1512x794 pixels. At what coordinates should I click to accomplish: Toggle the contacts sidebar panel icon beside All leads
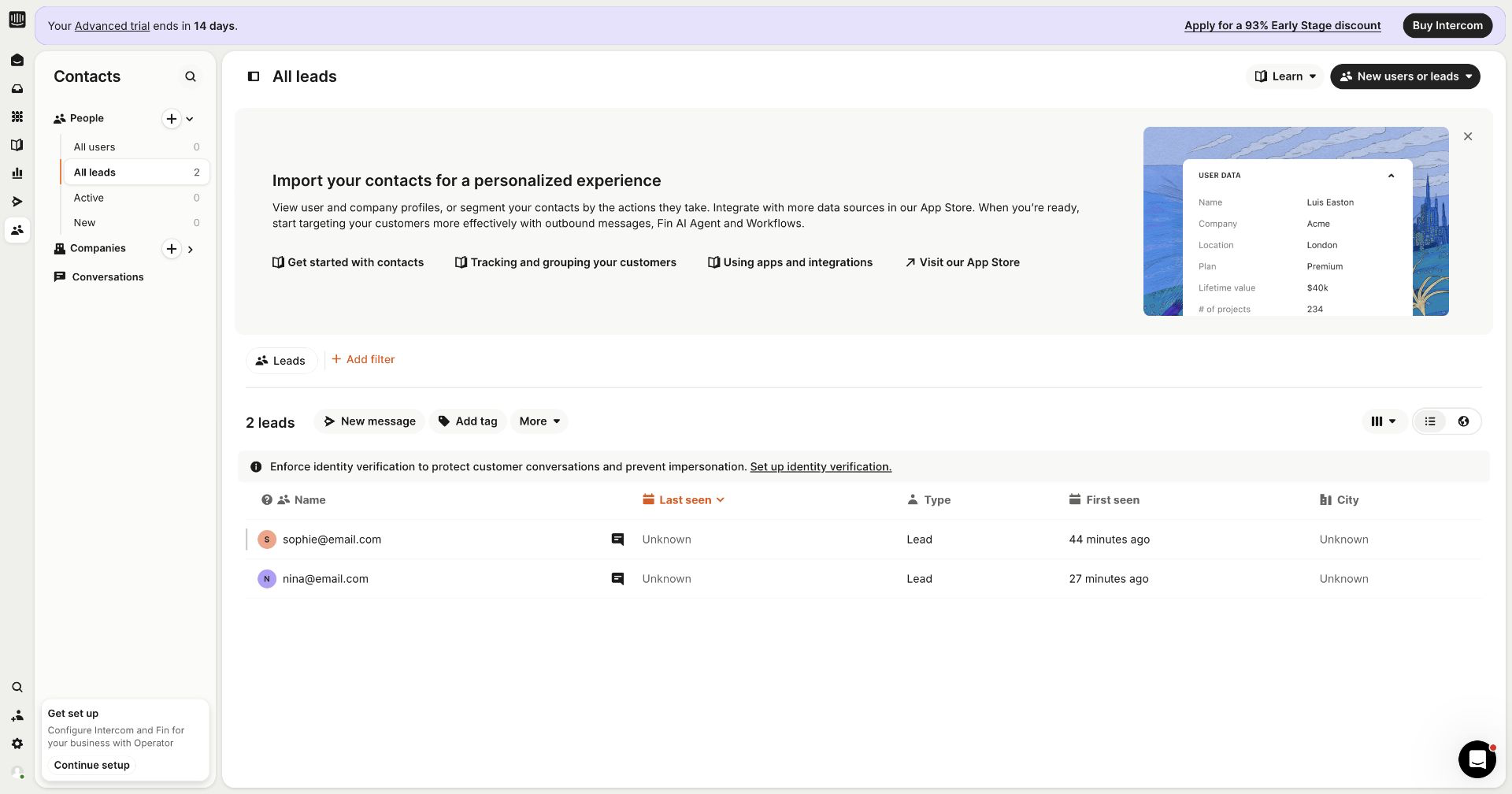[x=254, y=76]
